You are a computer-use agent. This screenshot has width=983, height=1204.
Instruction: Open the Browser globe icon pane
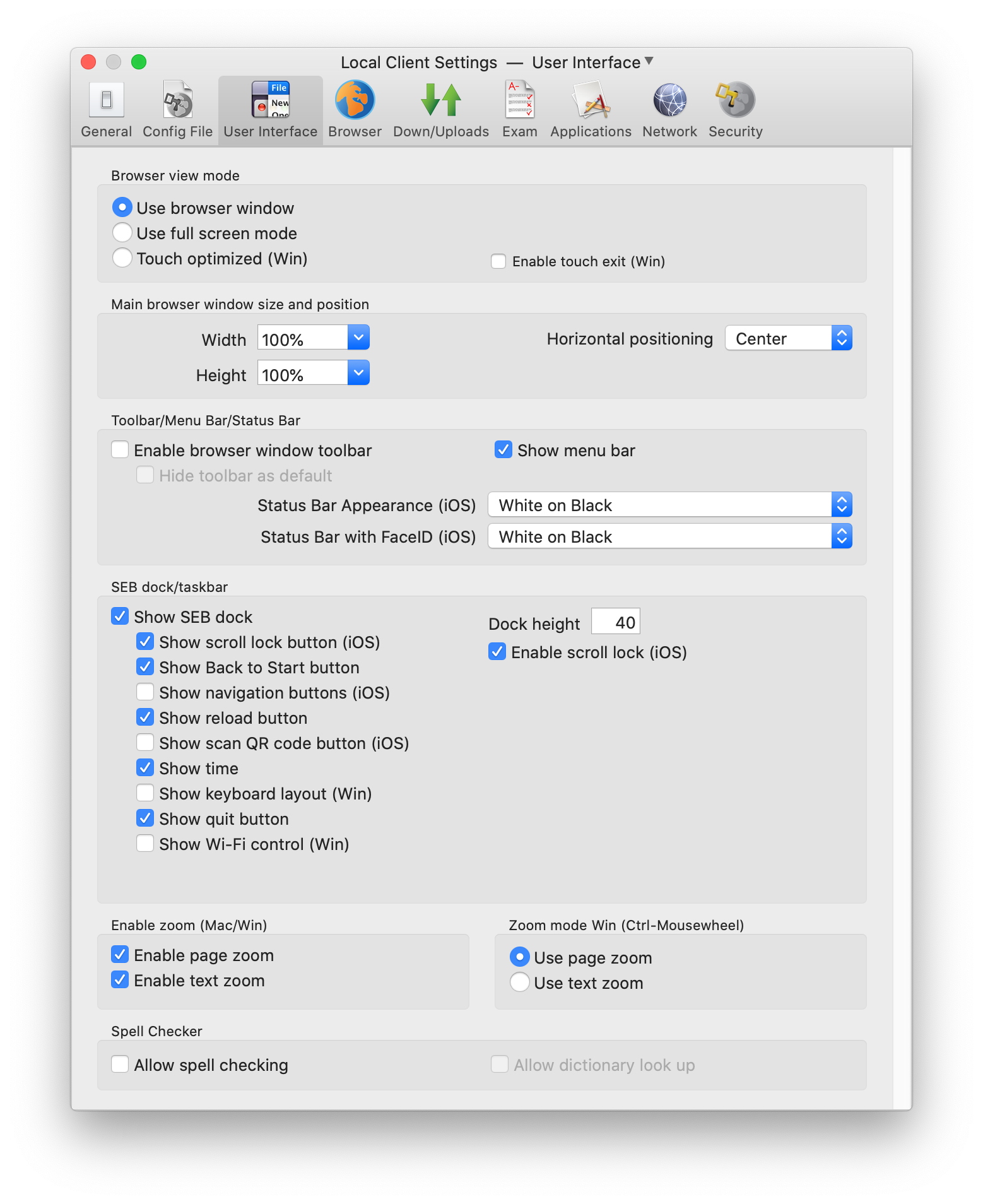click(x=355, y=100)
